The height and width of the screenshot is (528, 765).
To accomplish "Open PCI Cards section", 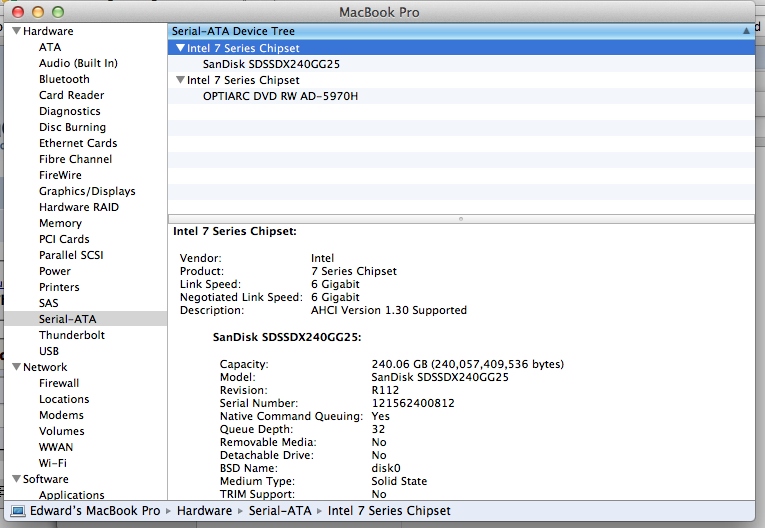I will (x=64, y=239).
